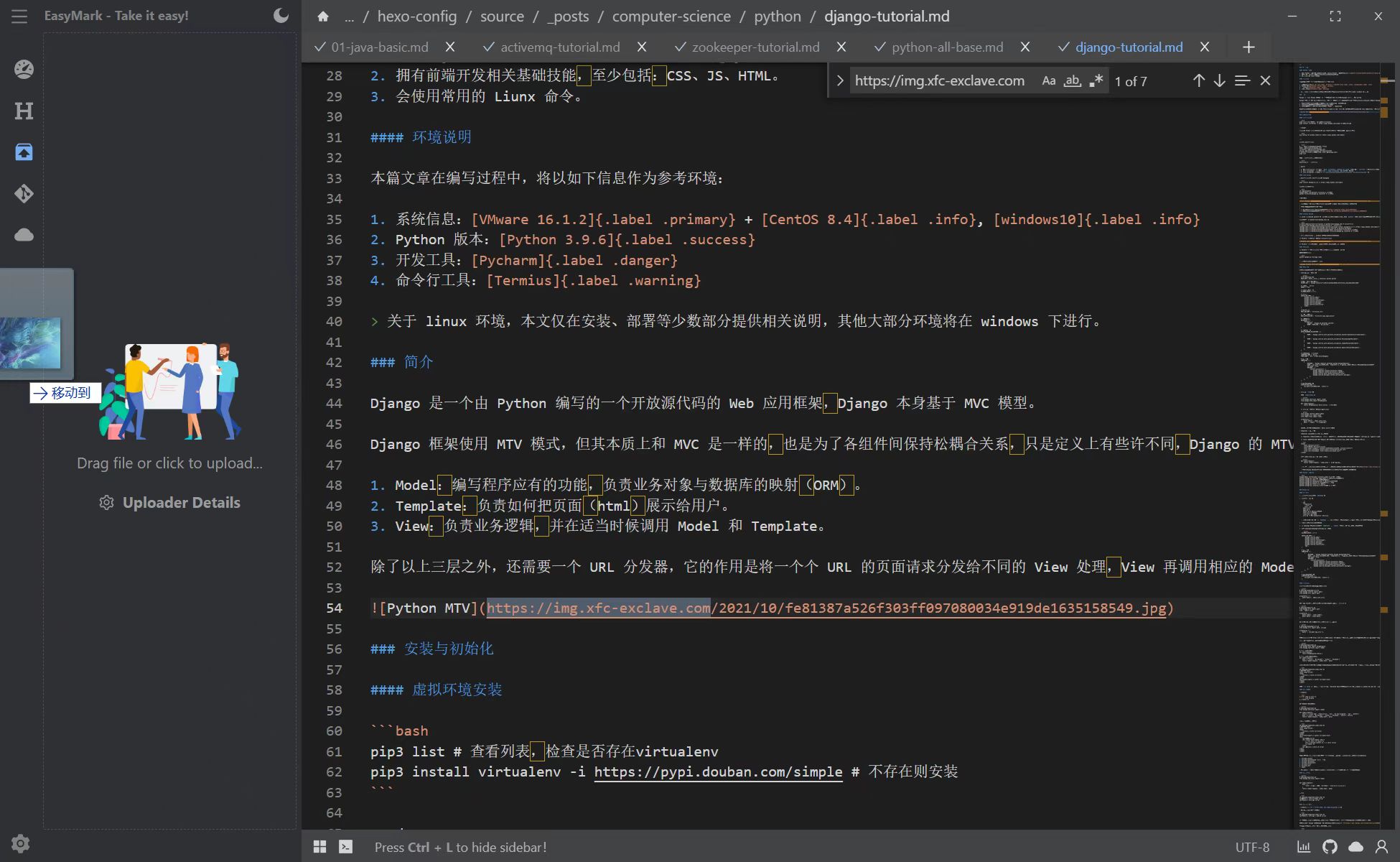The width and height of the screenshot is (1400, 862).
Task: Navigate to hexo-config in the breadcrumb
Action: coord(416,16)
